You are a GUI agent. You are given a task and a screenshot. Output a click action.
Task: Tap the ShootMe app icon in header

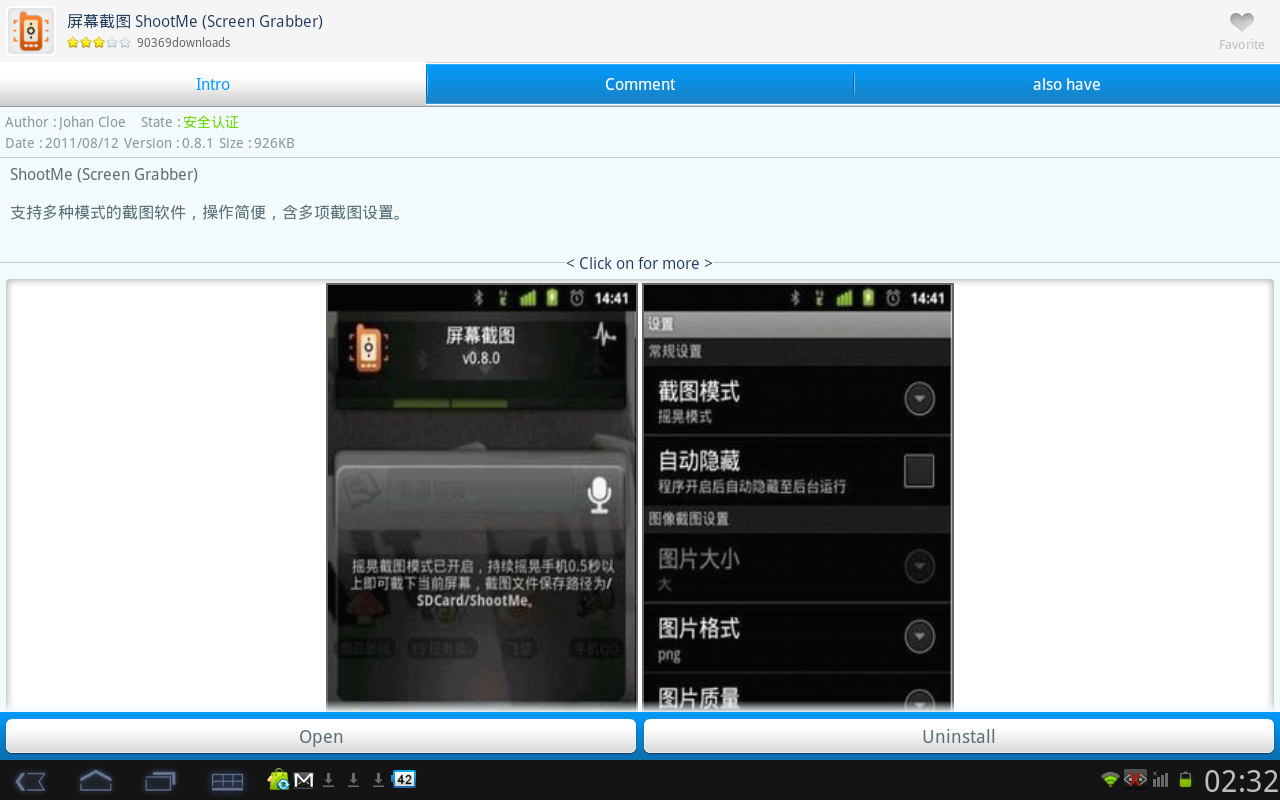pyautogui.click(x=31, y=31)
